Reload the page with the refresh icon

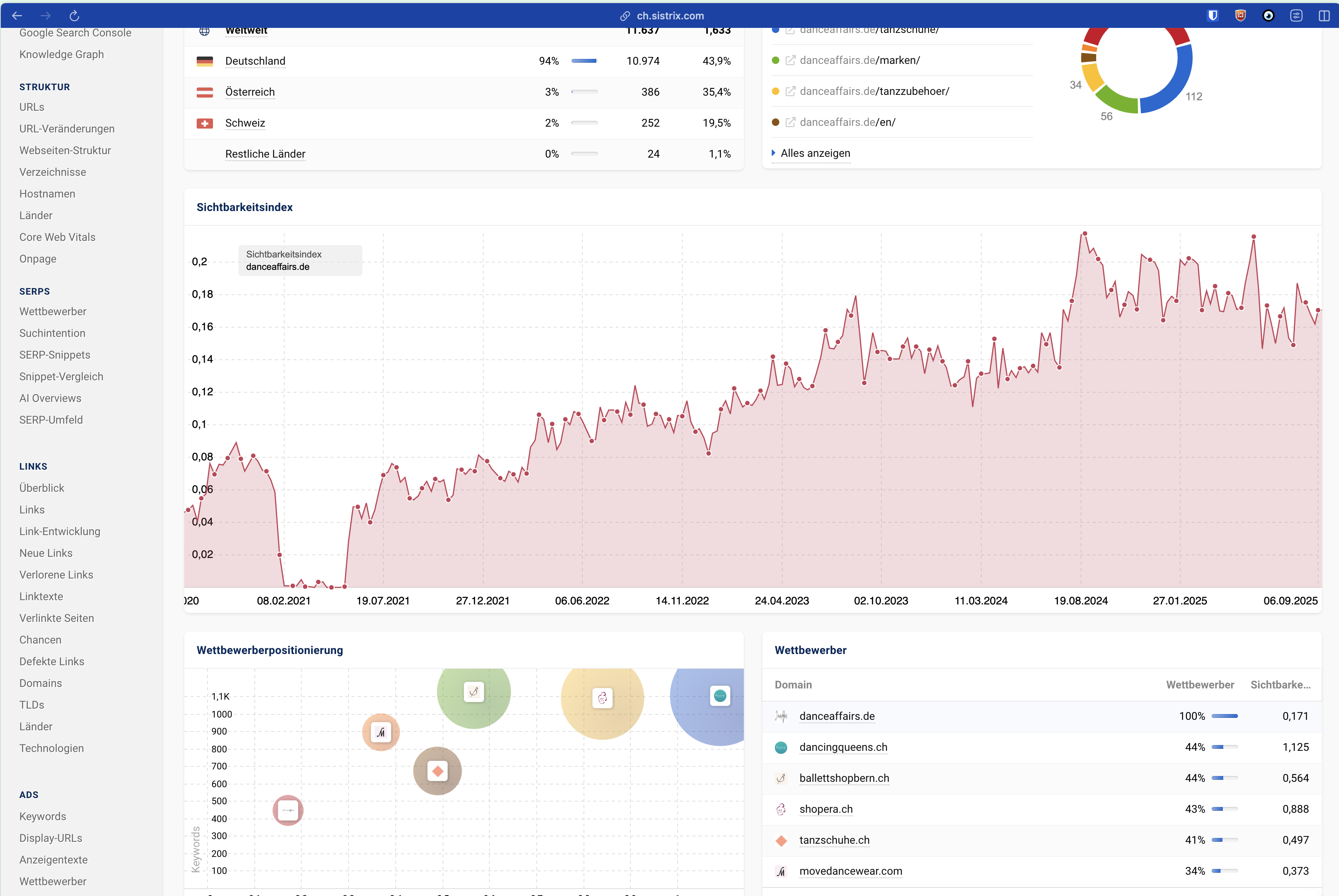click(x=74, y=15)
